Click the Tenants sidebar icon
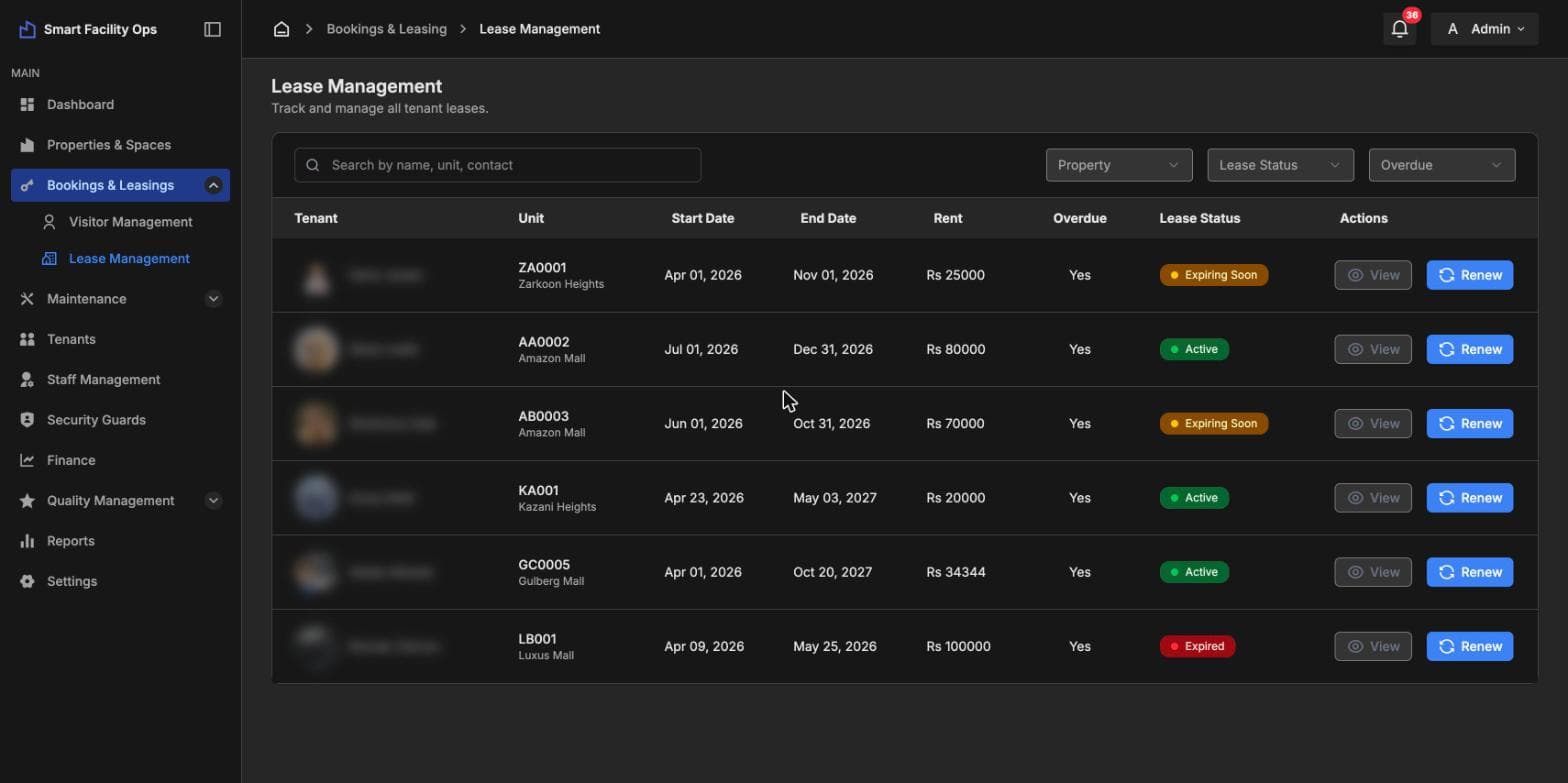 pos(27,339)
